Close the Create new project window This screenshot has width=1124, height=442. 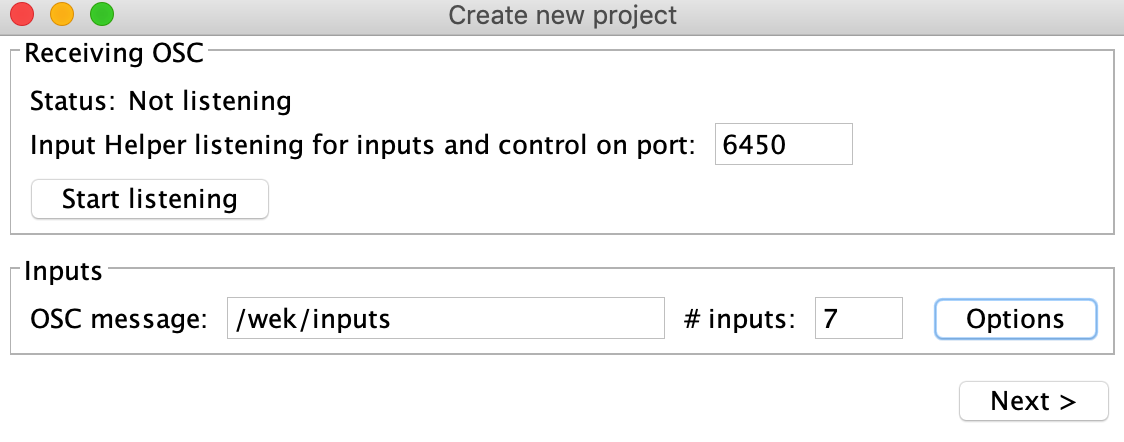22,15
